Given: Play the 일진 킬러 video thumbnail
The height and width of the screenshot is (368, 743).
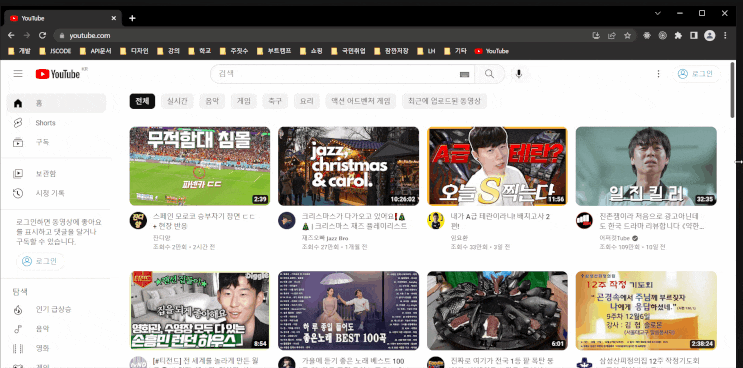Looking at the screenshot, I should click(646, 166).
